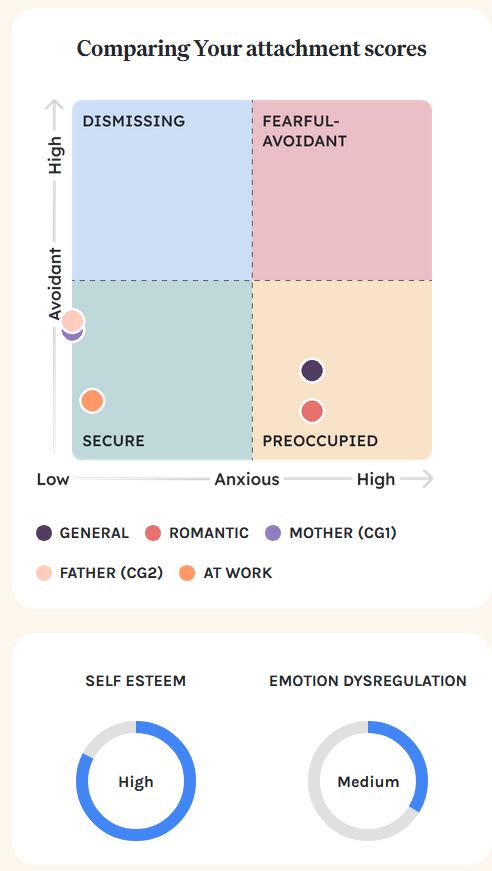Click the Self Esteem High donut chart
Screen dimensions: 492x871
pos(136,781)
